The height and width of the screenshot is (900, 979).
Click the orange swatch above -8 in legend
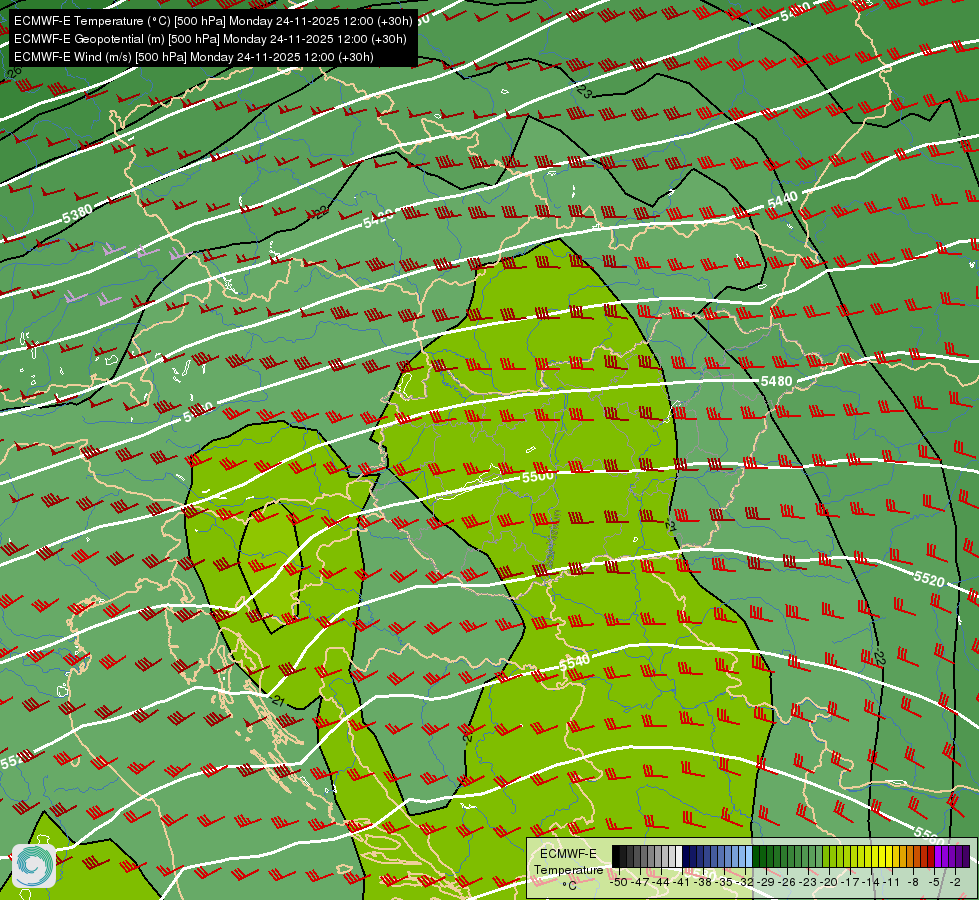tap(910, 856)
